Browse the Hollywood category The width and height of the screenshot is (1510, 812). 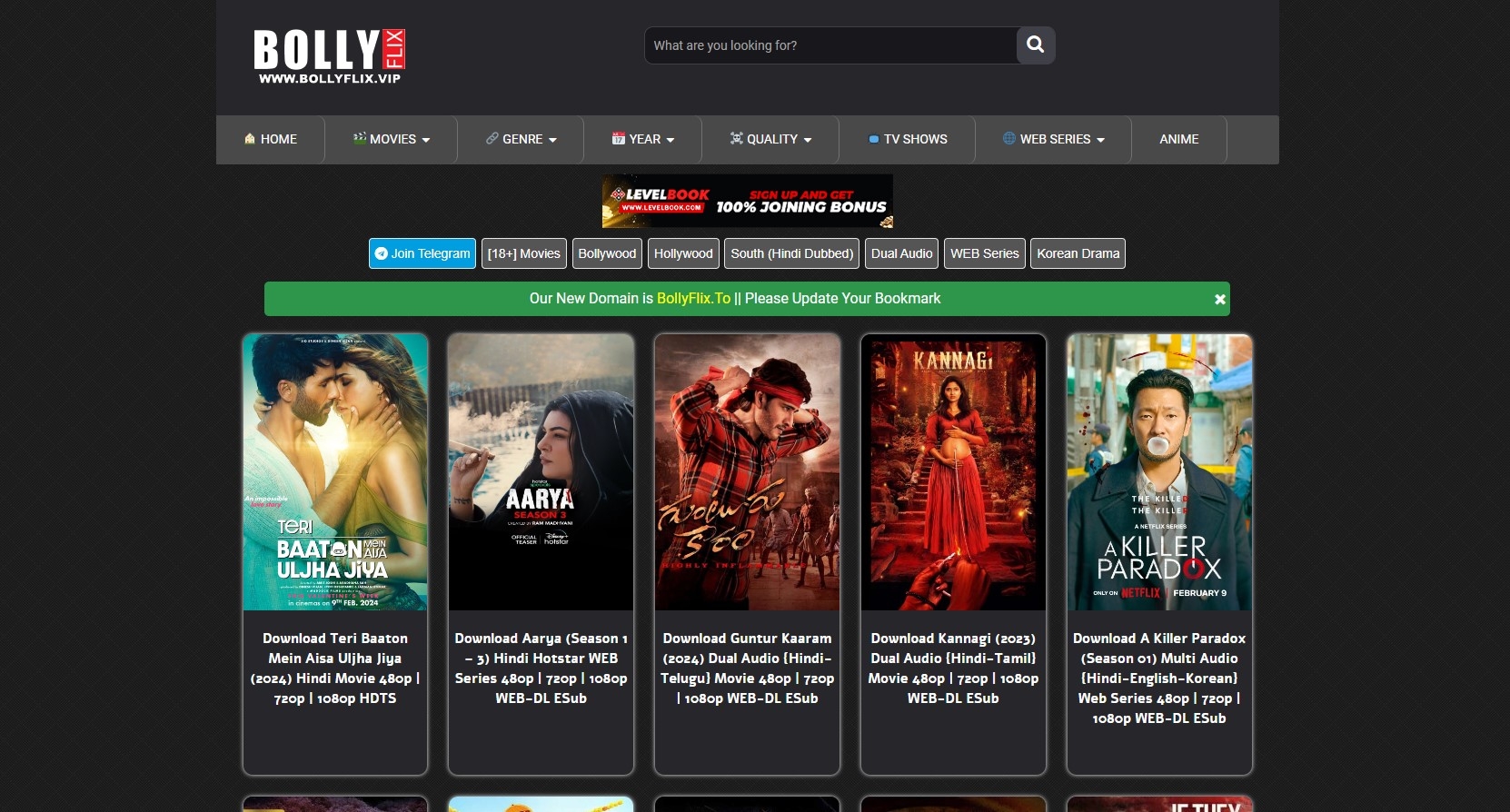pos(683,253)
